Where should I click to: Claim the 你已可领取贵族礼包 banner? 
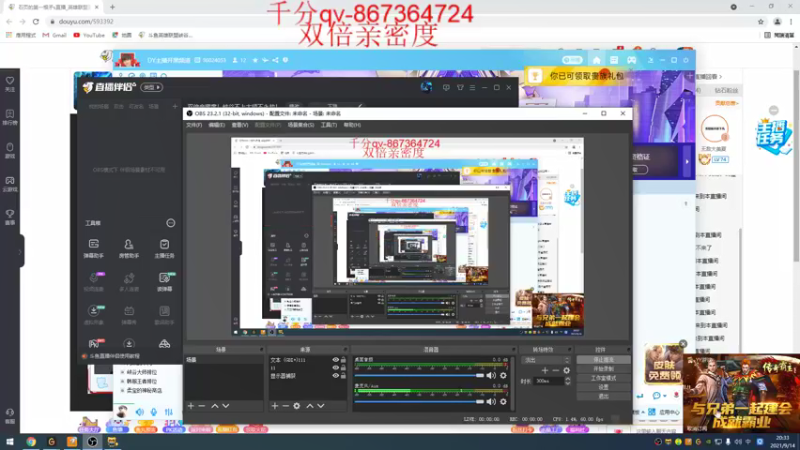click(x=581, y=76)
